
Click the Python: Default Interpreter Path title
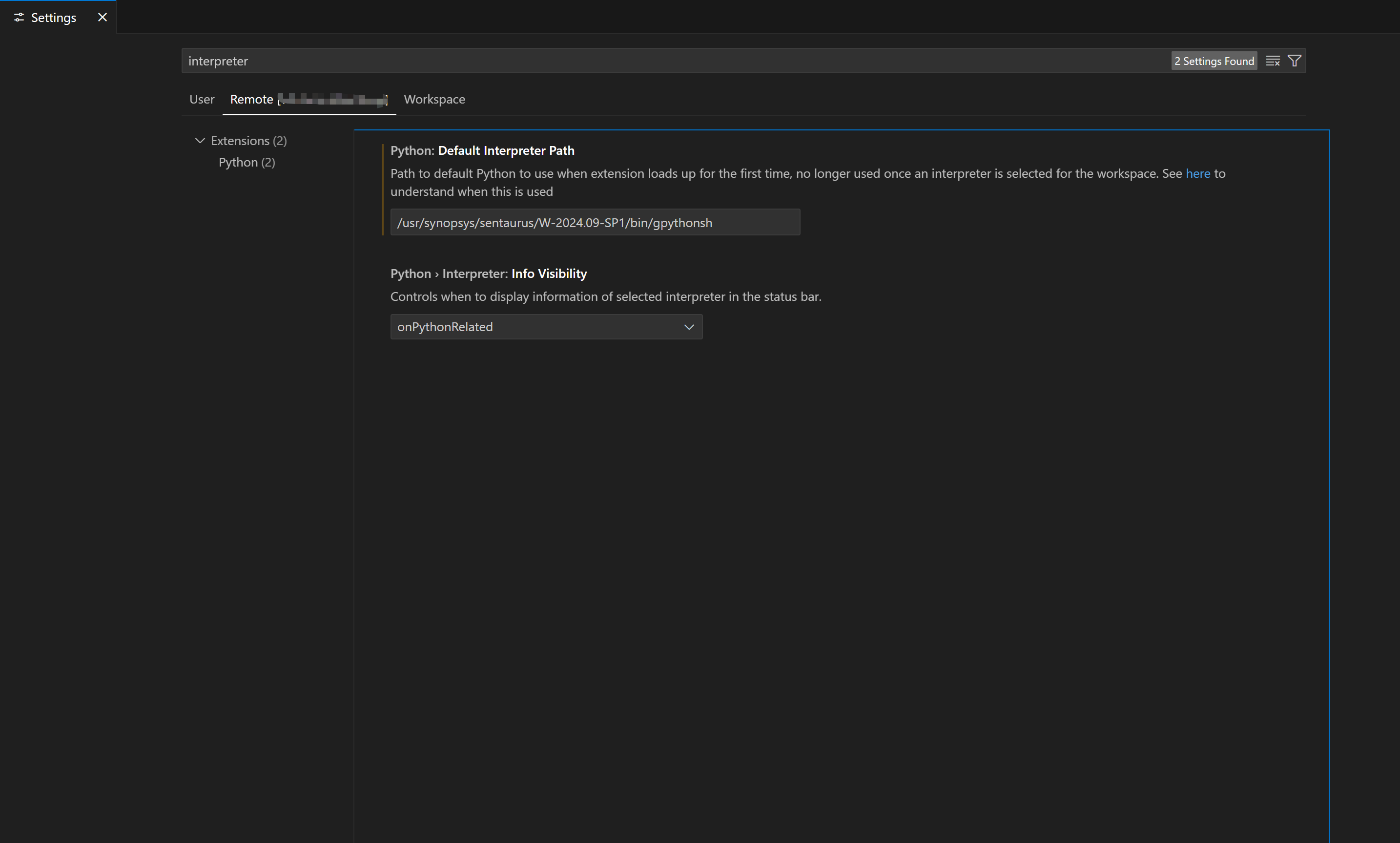(482, 150)
